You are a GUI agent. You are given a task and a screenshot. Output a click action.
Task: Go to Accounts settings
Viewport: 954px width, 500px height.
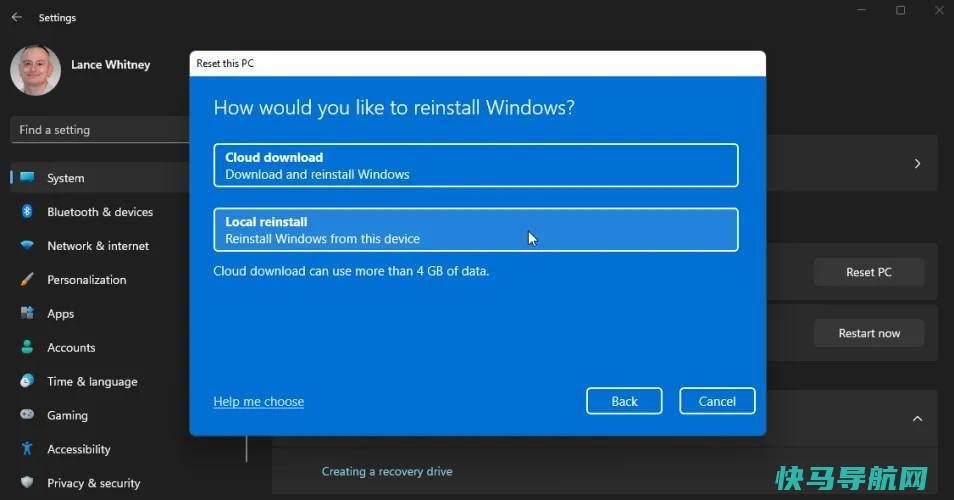pyautogui.click(x=71, y=347)
